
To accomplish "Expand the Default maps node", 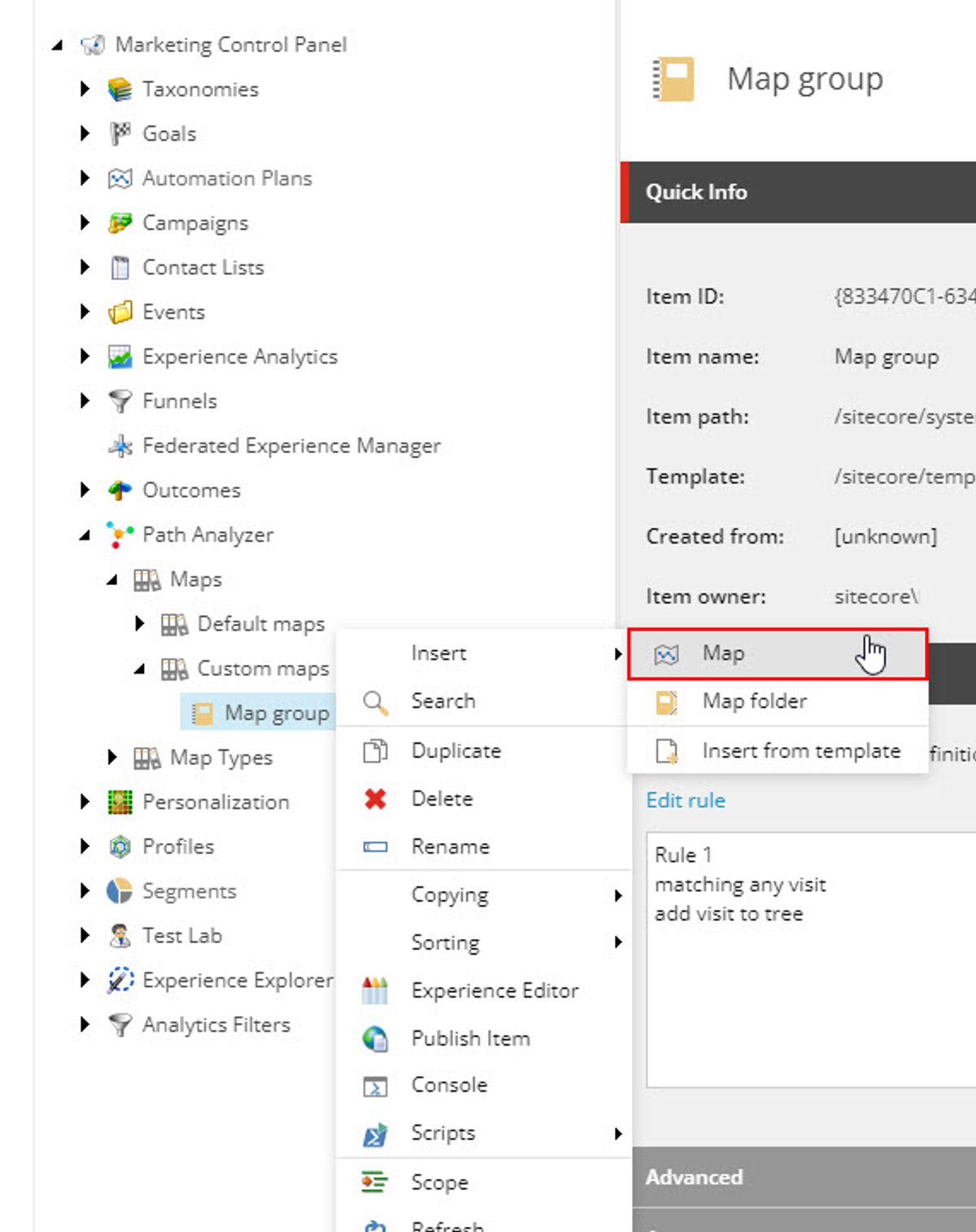I will 140,623.
